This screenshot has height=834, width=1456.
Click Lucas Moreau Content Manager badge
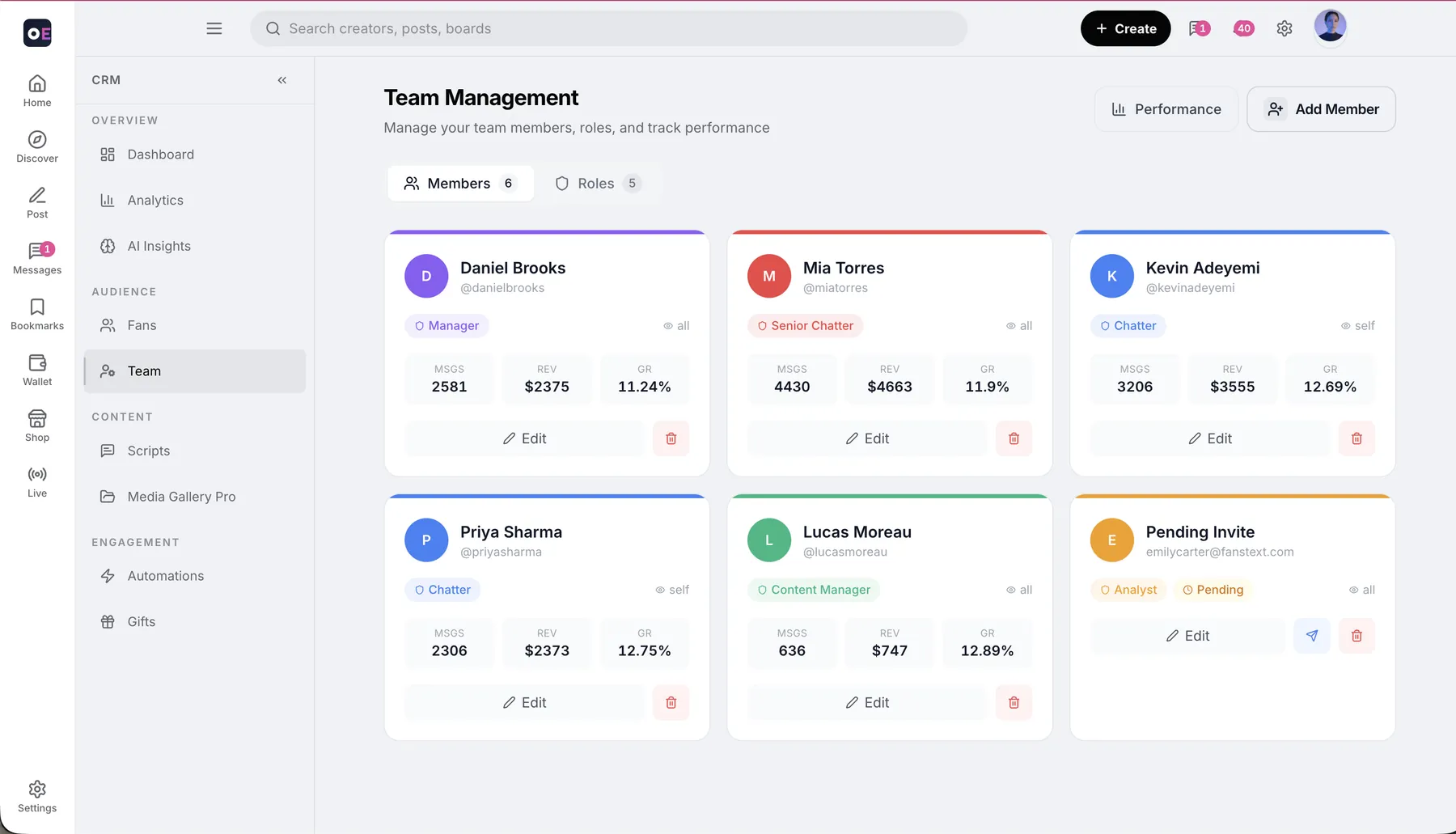pos(814,590)
